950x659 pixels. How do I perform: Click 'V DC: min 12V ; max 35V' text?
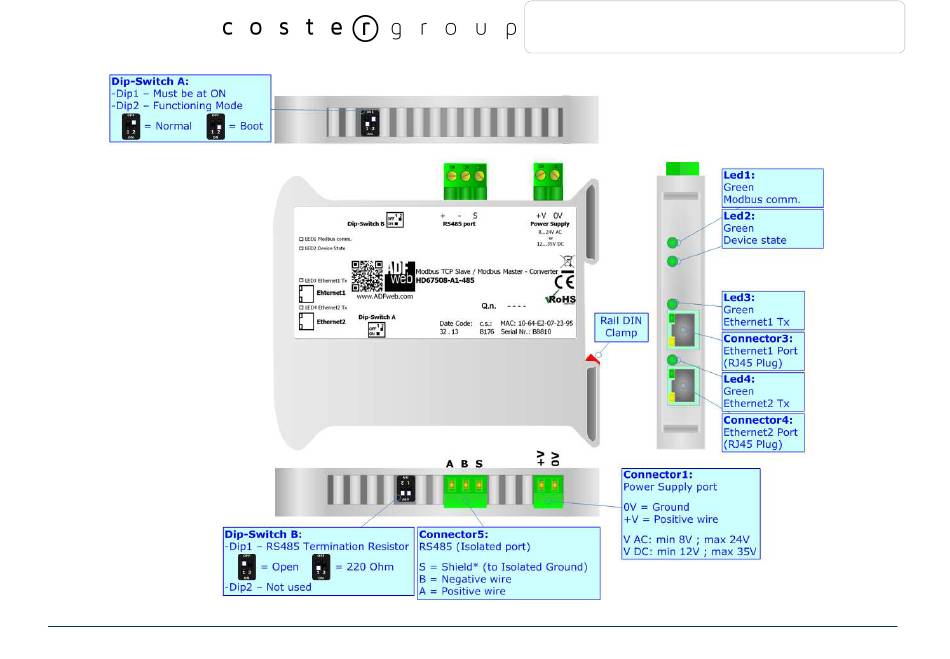(689, 551)
